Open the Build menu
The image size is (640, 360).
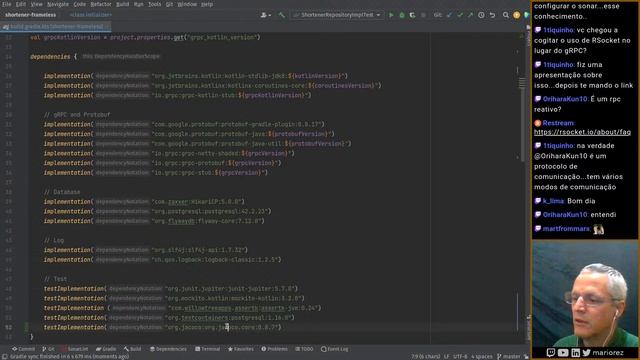tap(122, 4)
